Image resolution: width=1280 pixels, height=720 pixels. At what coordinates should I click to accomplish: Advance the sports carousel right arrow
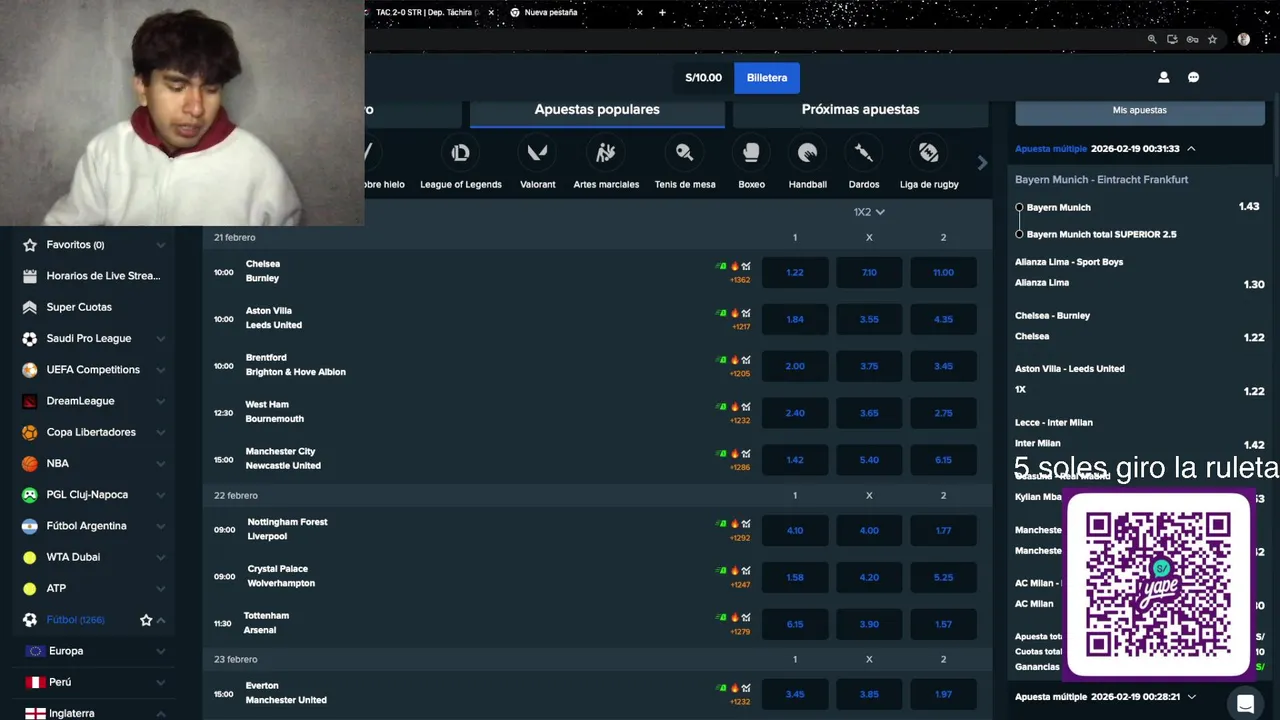pyautogui.click(x=982, y=163)
